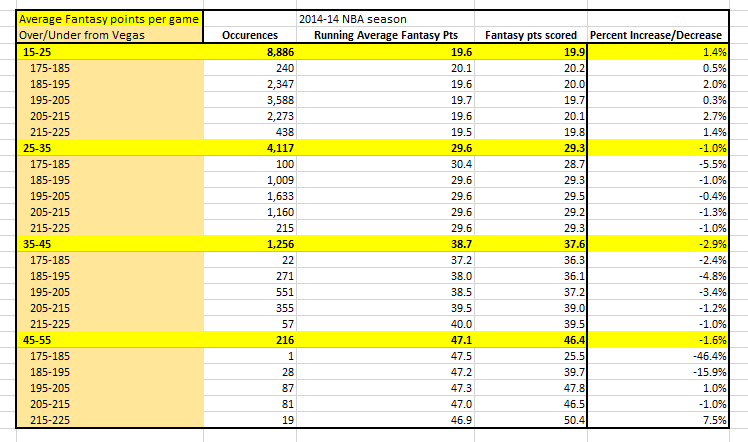Click the 'Occurences' column header
Viewport: 748px width, 442px height.
click(x=250, y=35)
